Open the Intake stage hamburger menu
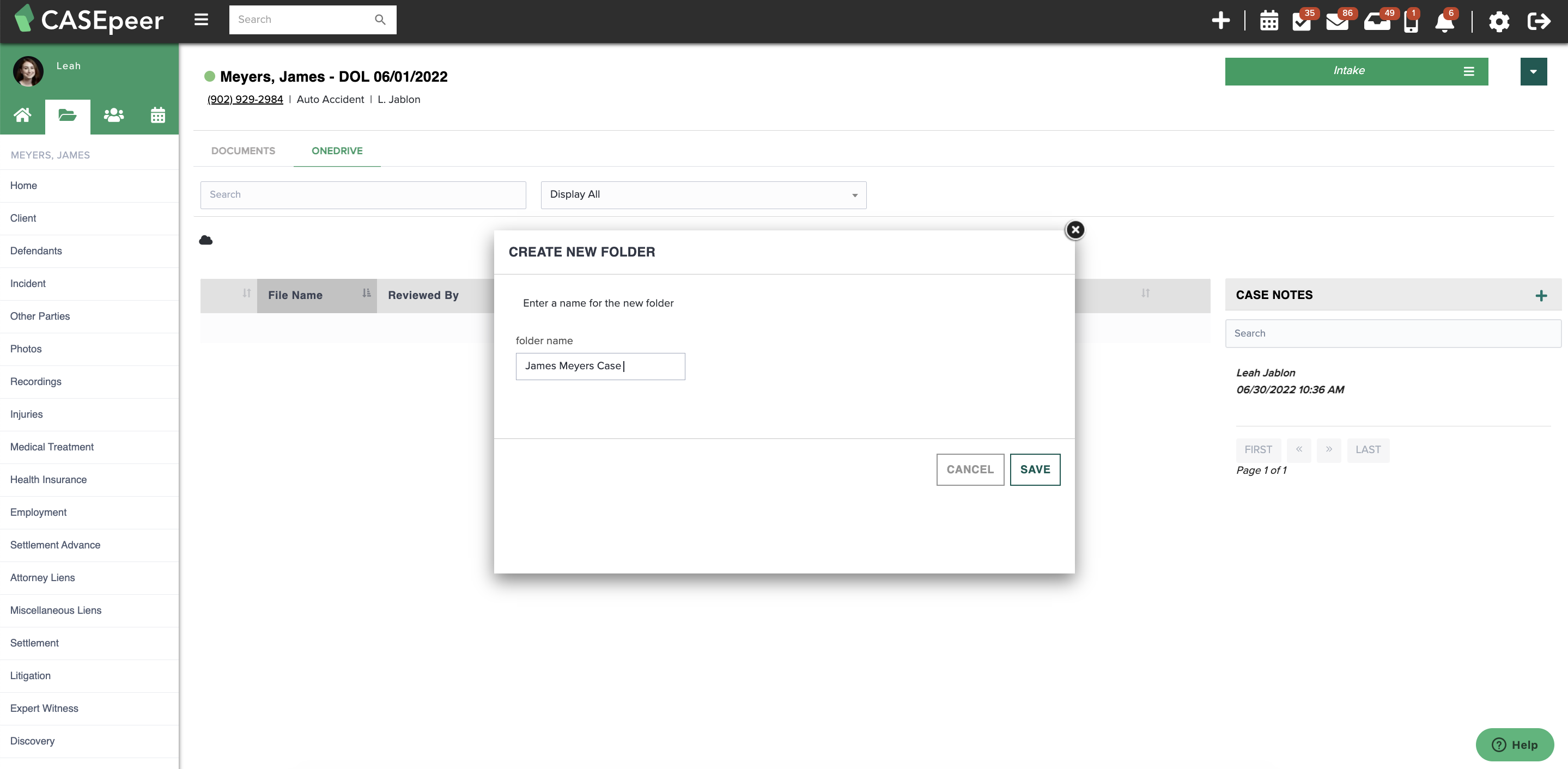1568x769 pixels. tap(1469, 71)
